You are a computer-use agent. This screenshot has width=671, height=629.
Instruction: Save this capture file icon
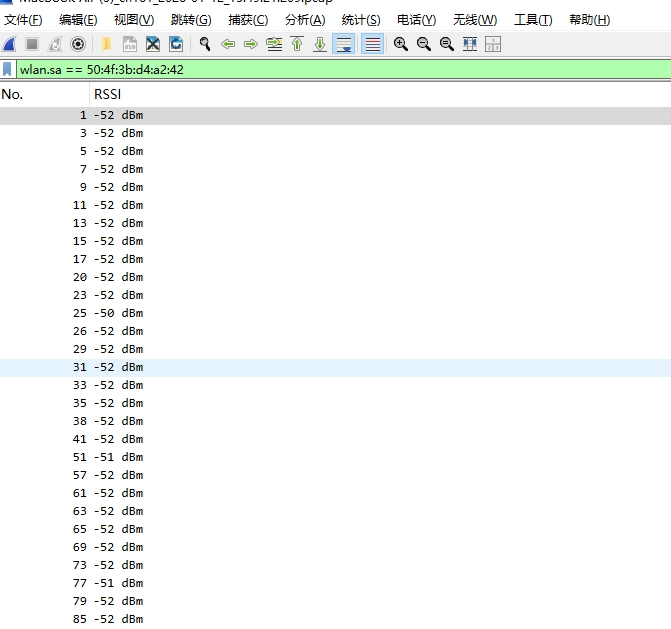pyautogui.click(x=130, y=44)
